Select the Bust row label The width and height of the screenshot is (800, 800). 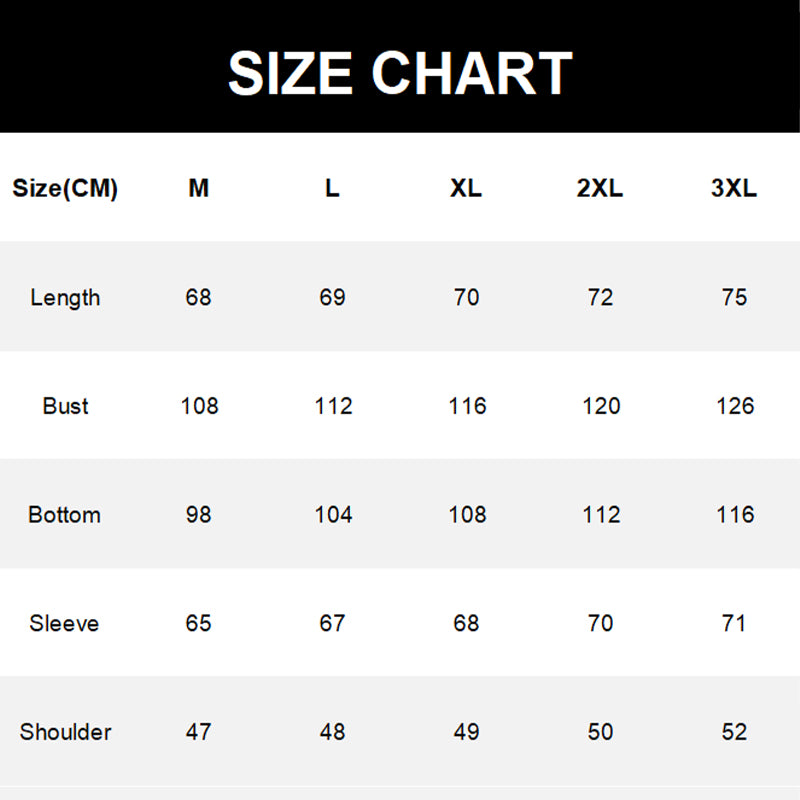pyautogui.click(x=65, y=406)
